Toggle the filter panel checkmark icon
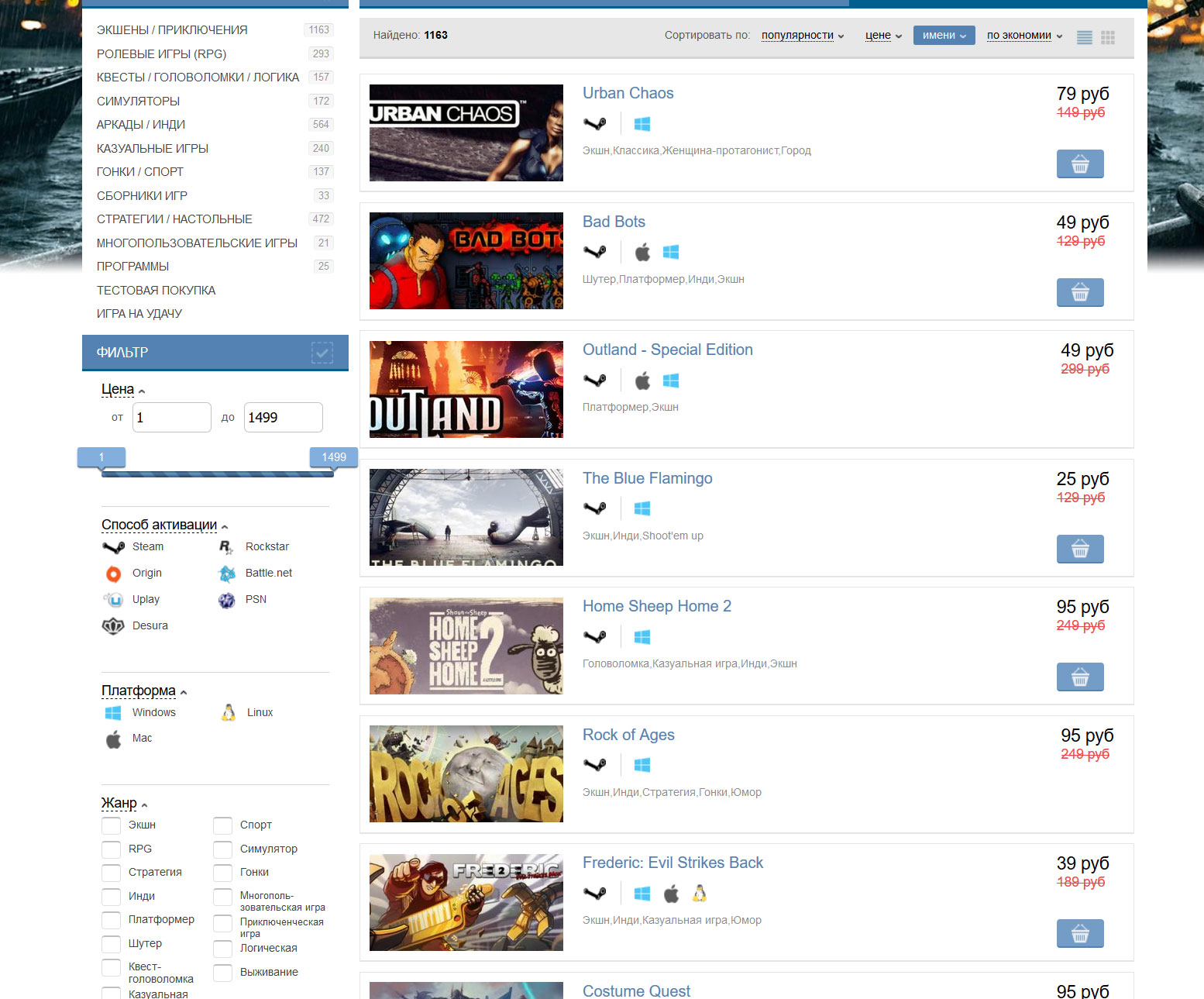1204x999 pixels. click(322, 353)
